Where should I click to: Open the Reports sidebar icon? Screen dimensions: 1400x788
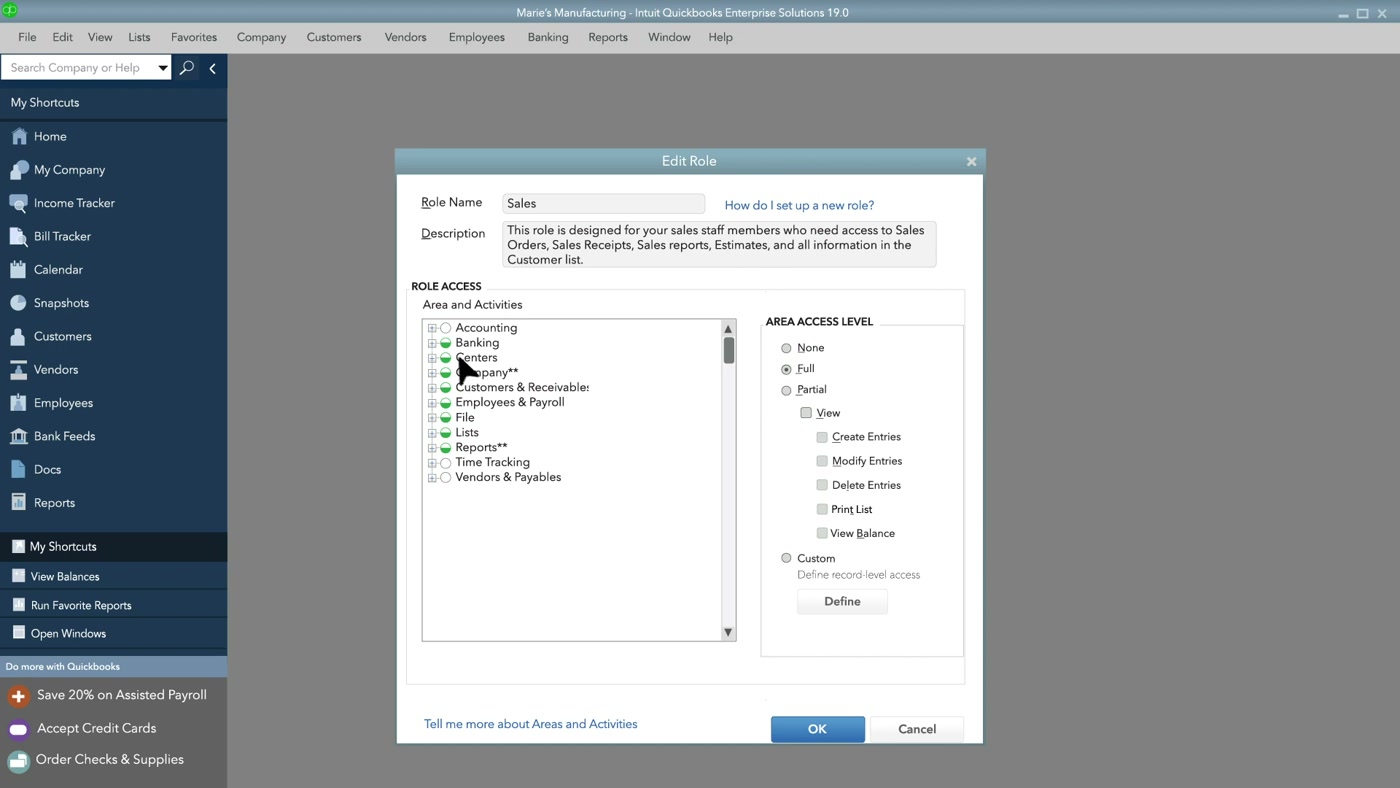point(19,503)
